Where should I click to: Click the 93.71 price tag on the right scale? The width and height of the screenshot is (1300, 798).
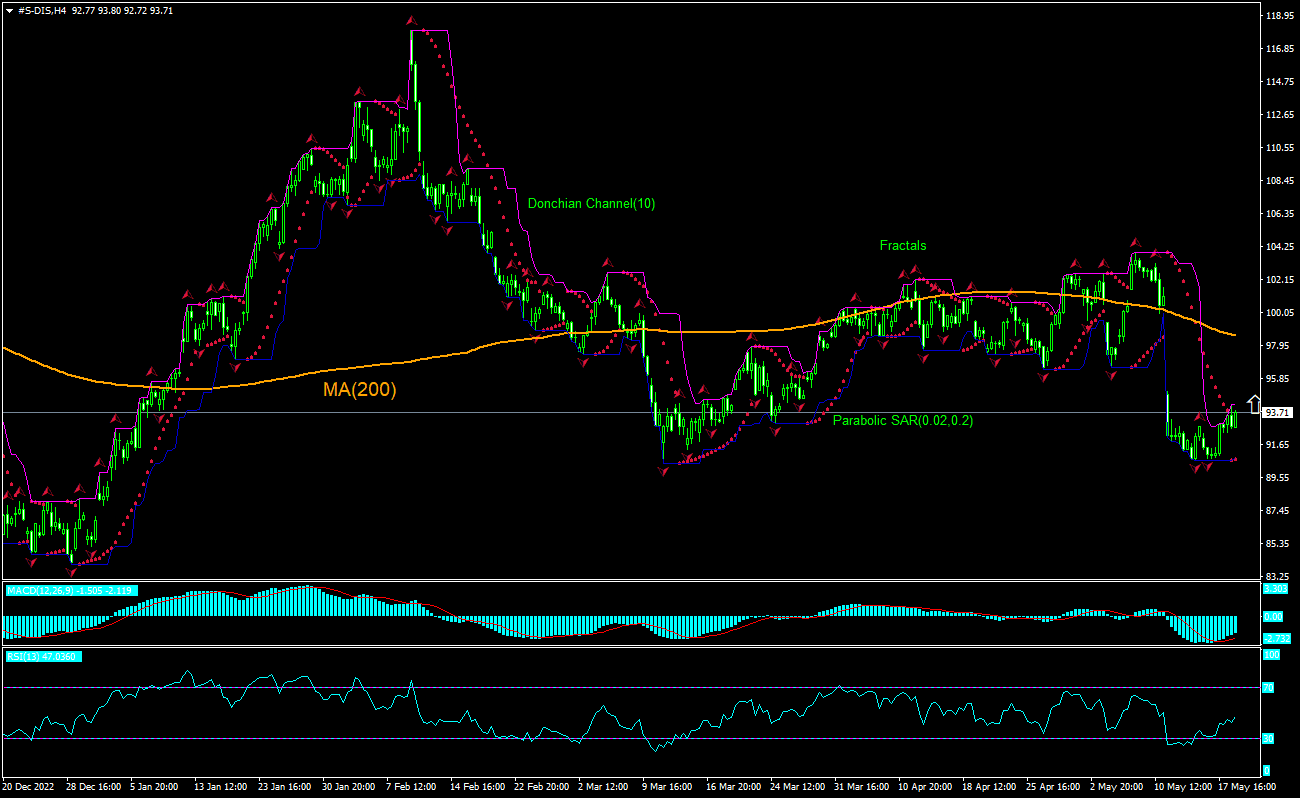[1276, 410]
